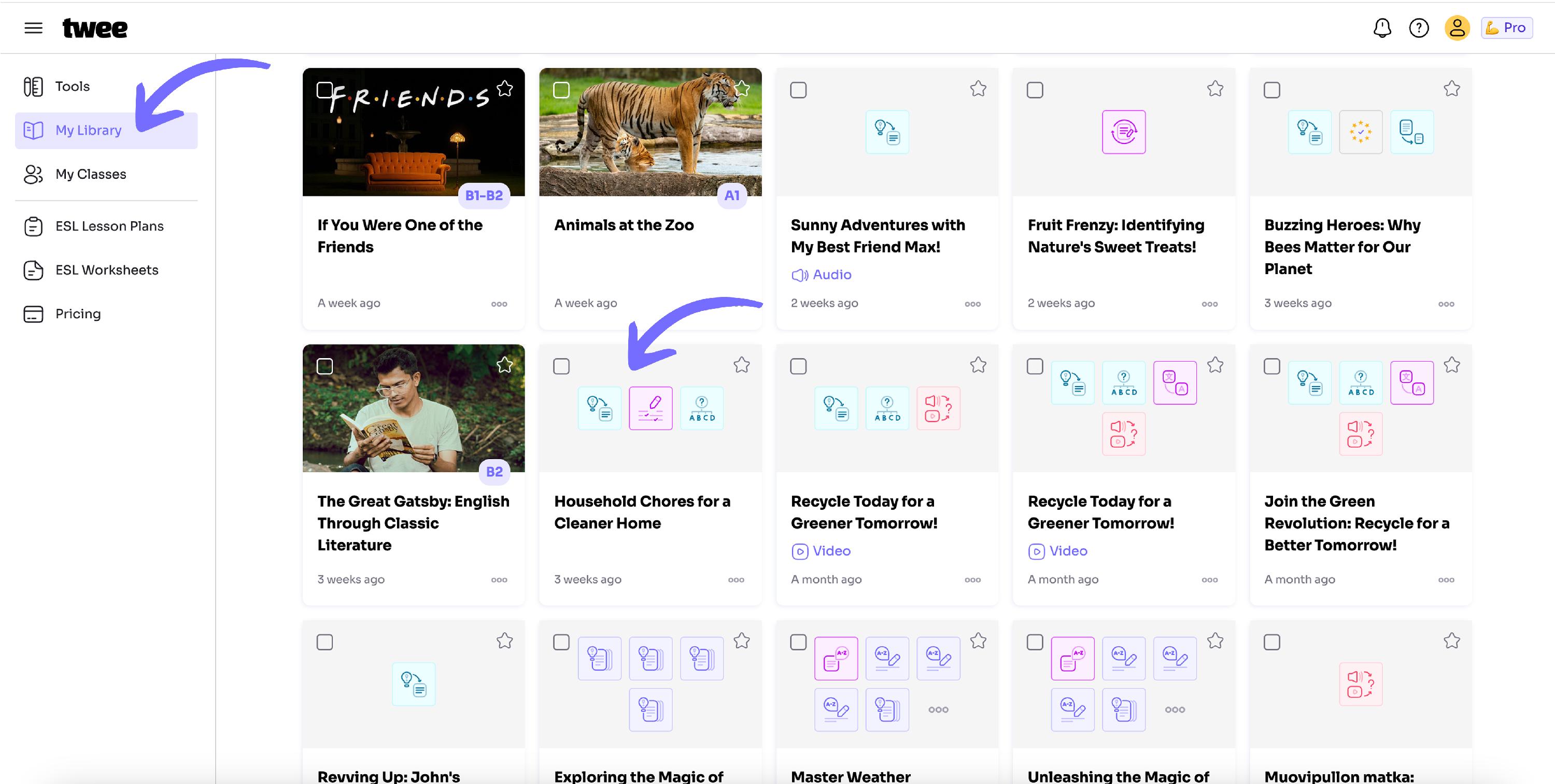Viewport: 1555px width, 784px height.
Task: Star the Fruit Frenzy lesson
Action: [x=1215, y=89]
